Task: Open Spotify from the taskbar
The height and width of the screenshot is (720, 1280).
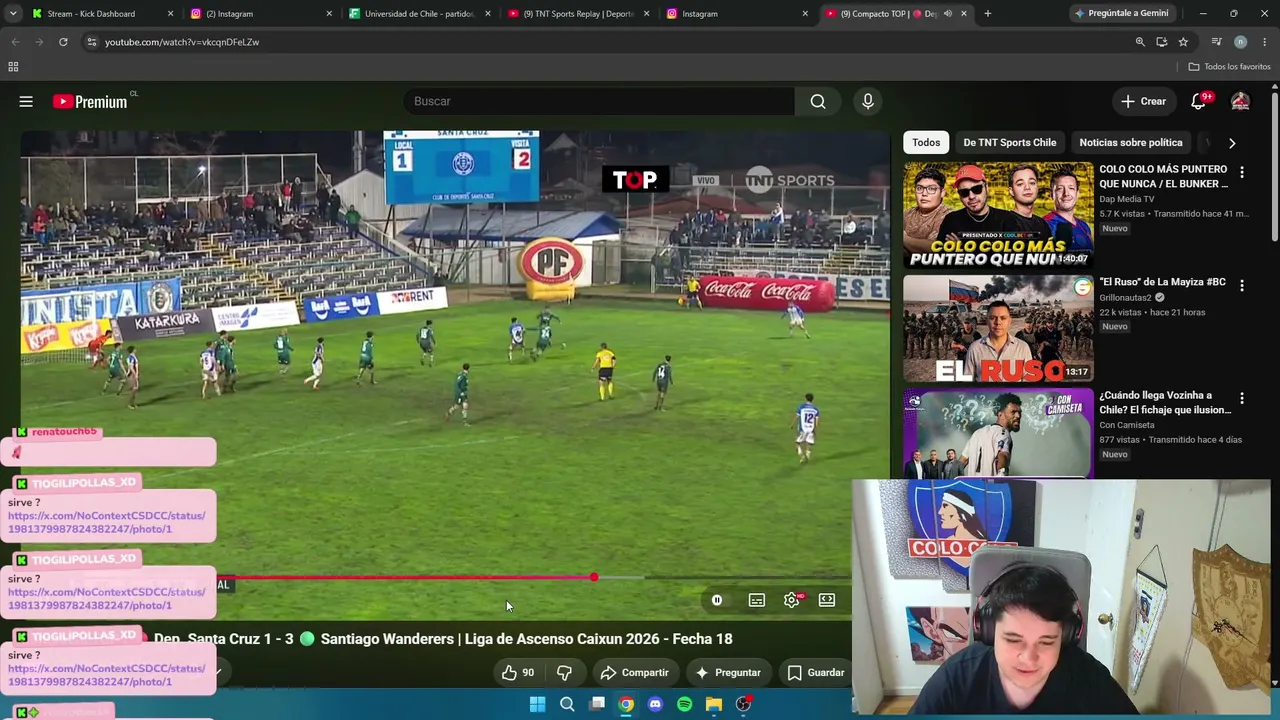Action: (x=684, y=704)
